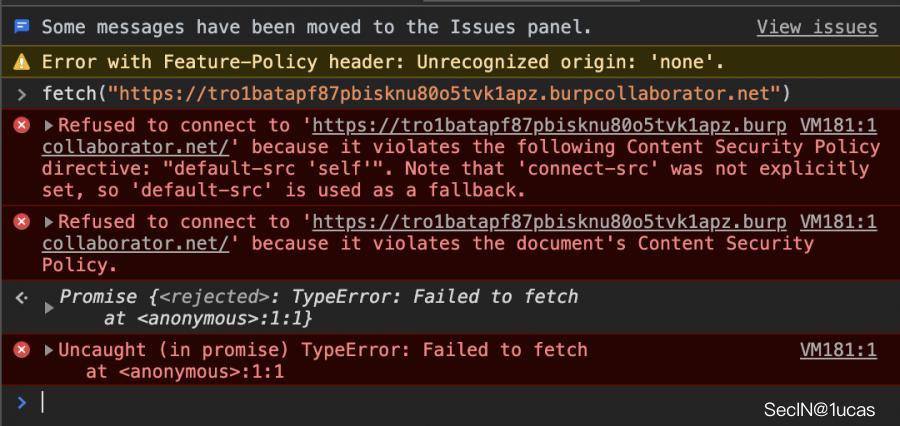Click the yellow Feature-Policy warning triangle icon

tap(21, 62)
